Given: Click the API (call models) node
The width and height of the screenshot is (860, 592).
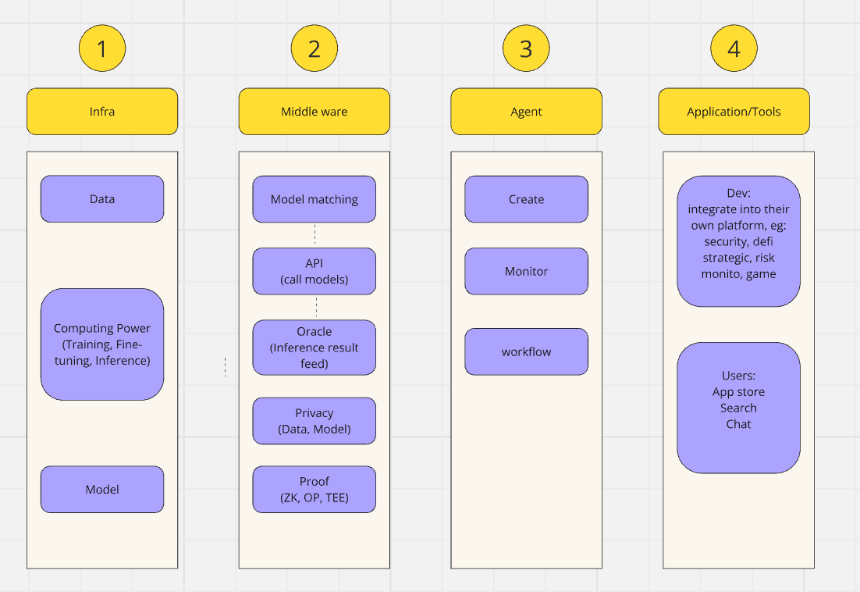Looking at the screenshot, I should pyautogui.click(x=314, y=271).
